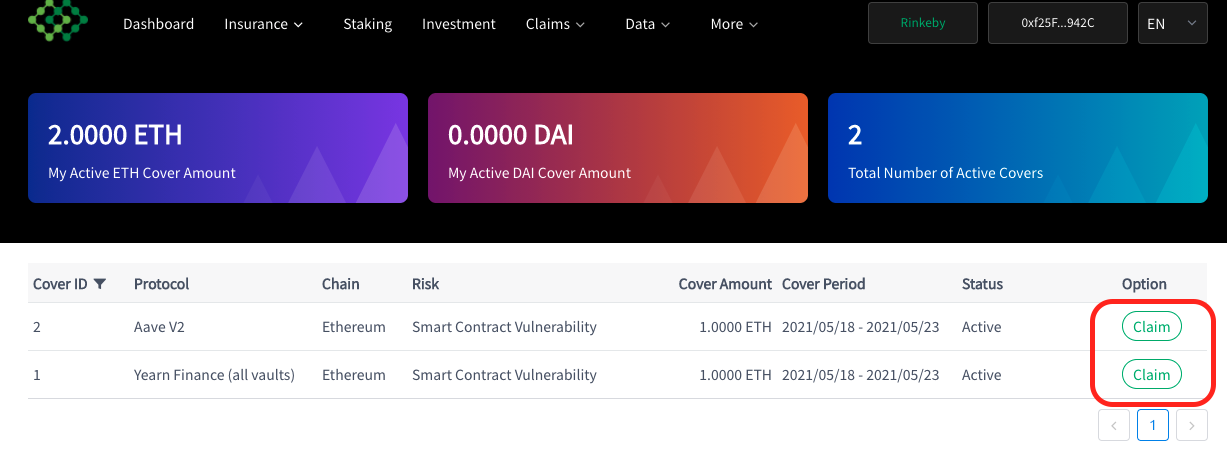Go to next page arrow

click(x=1192, y=425)
